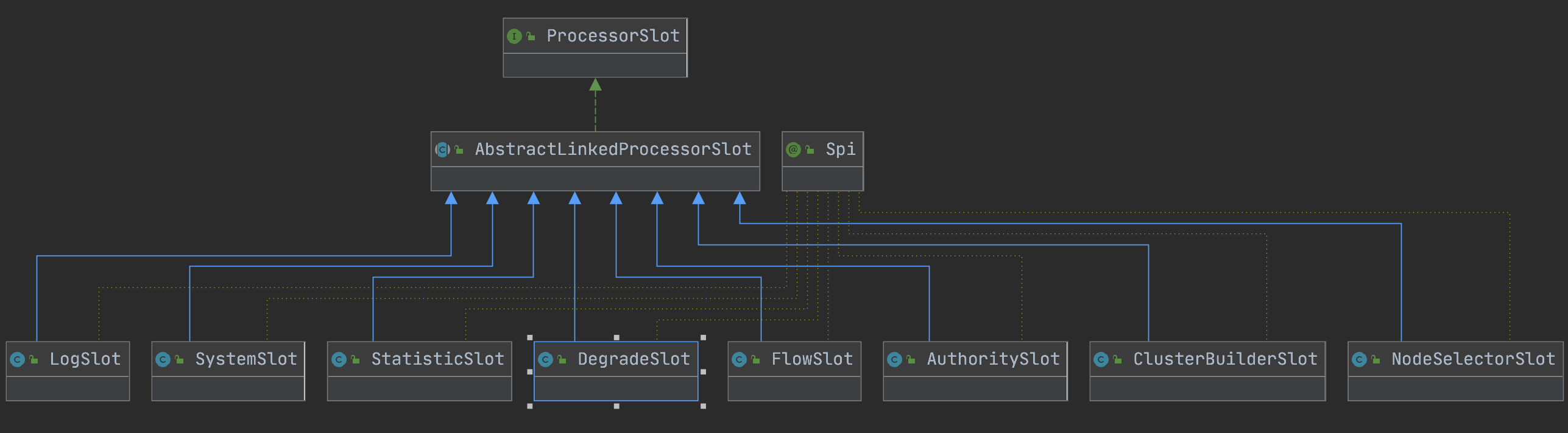Click the class icon beside NodeSelectorSlot
The width and height of the screenshot is (1568, 433).
(1359, 360)
